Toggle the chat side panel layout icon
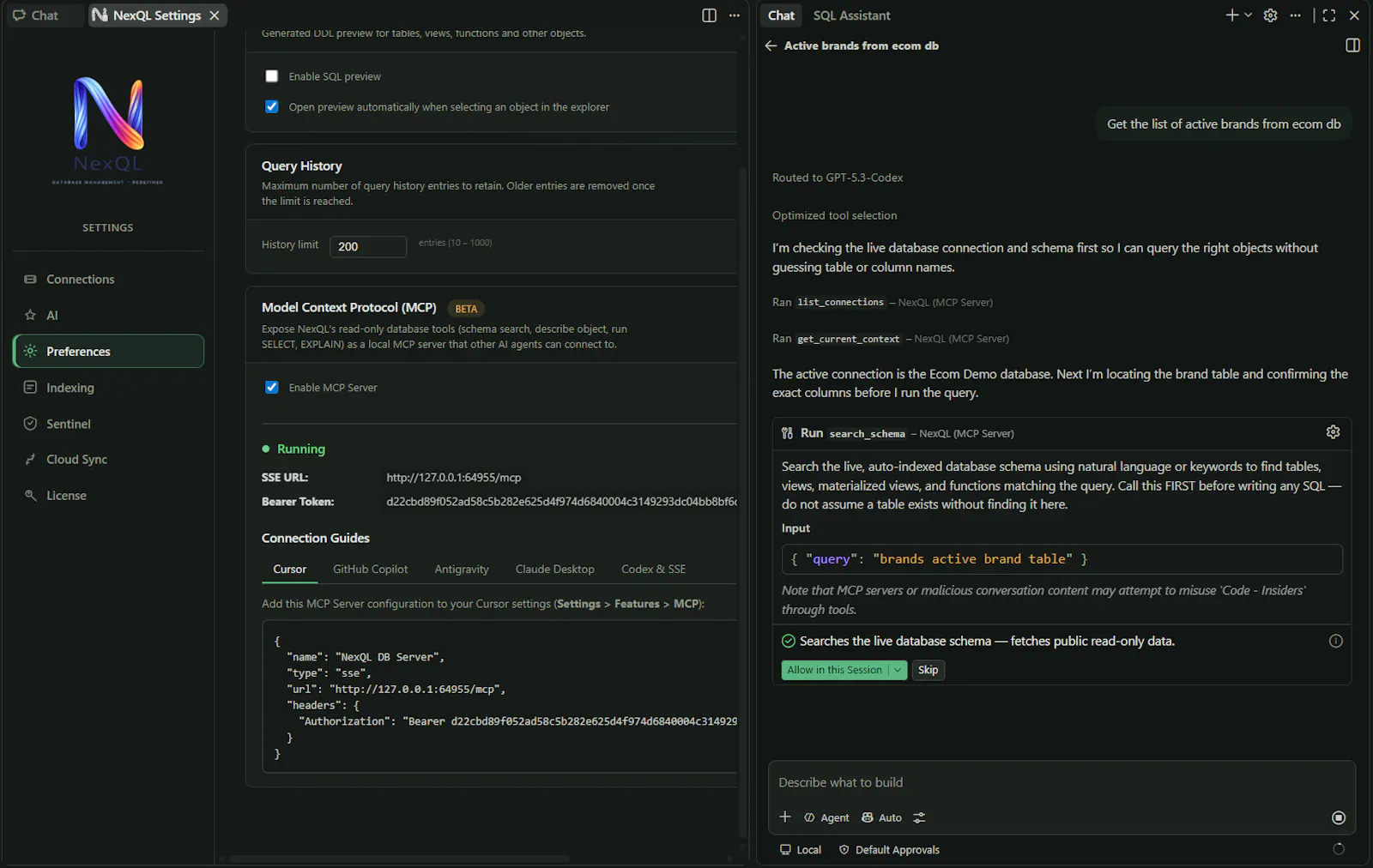The height and width of the screenshot is (868, 1373). 1353,45
